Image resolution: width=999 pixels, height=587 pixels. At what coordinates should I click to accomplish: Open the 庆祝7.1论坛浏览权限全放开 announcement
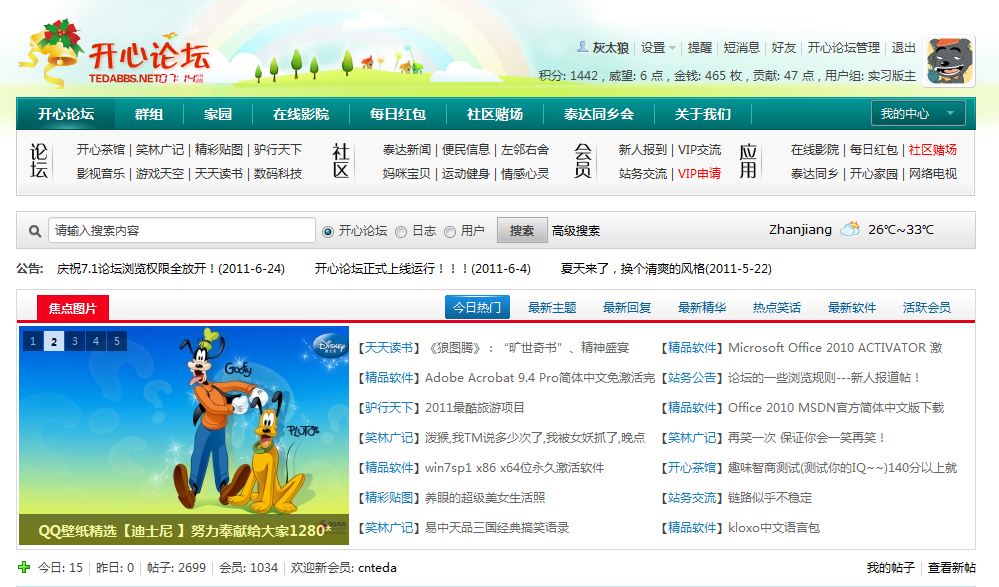coord(171,268)
